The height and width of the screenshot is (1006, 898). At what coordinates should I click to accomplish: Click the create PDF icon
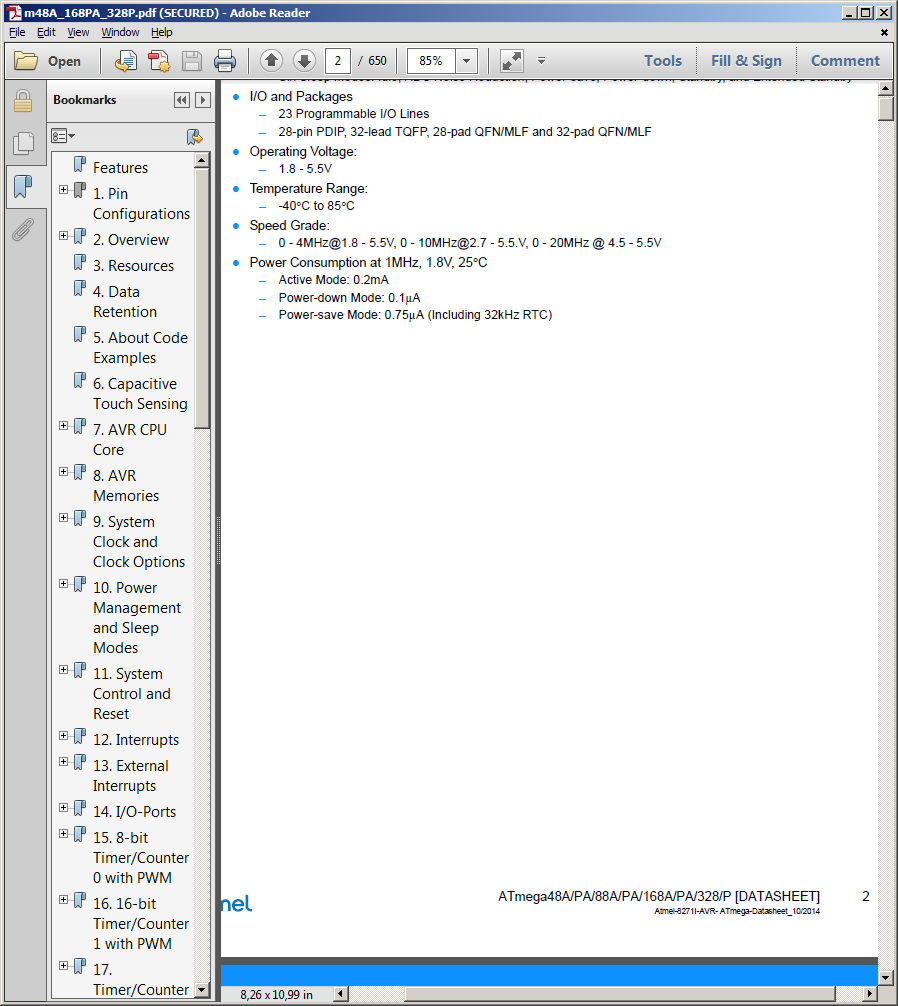pyautogui.click(x=158, y=61)
